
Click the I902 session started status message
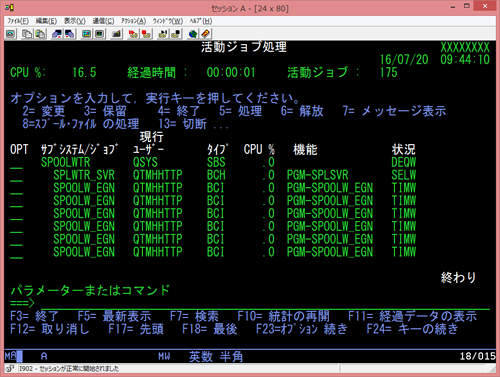69,369
